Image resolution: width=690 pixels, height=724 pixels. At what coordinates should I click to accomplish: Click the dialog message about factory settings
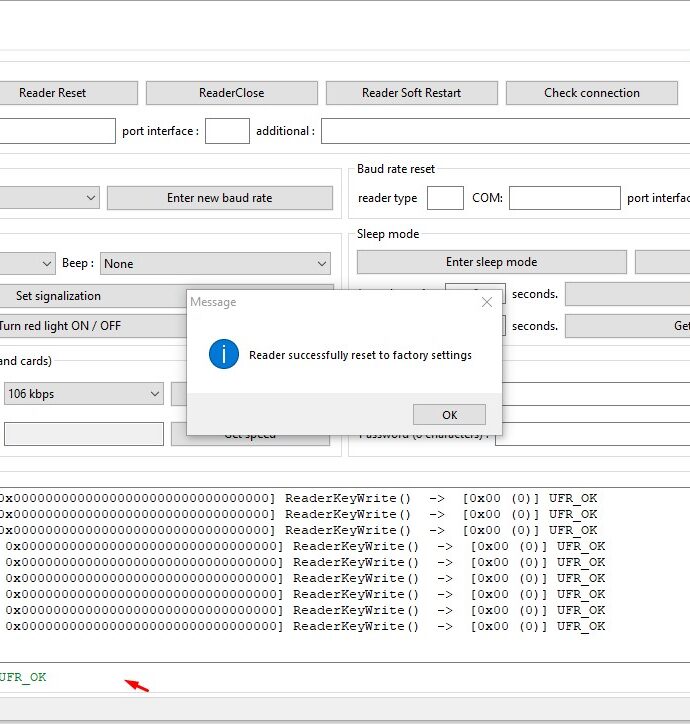[360, 355]
